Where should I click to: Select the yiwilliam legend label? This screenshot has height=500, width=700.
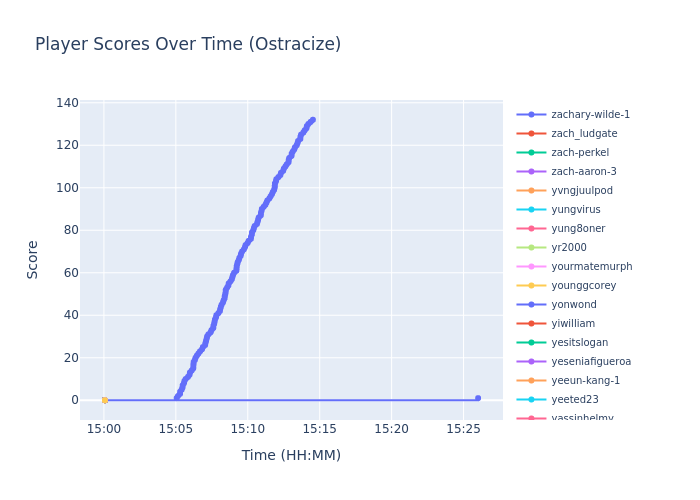click(x=573, y=324)
